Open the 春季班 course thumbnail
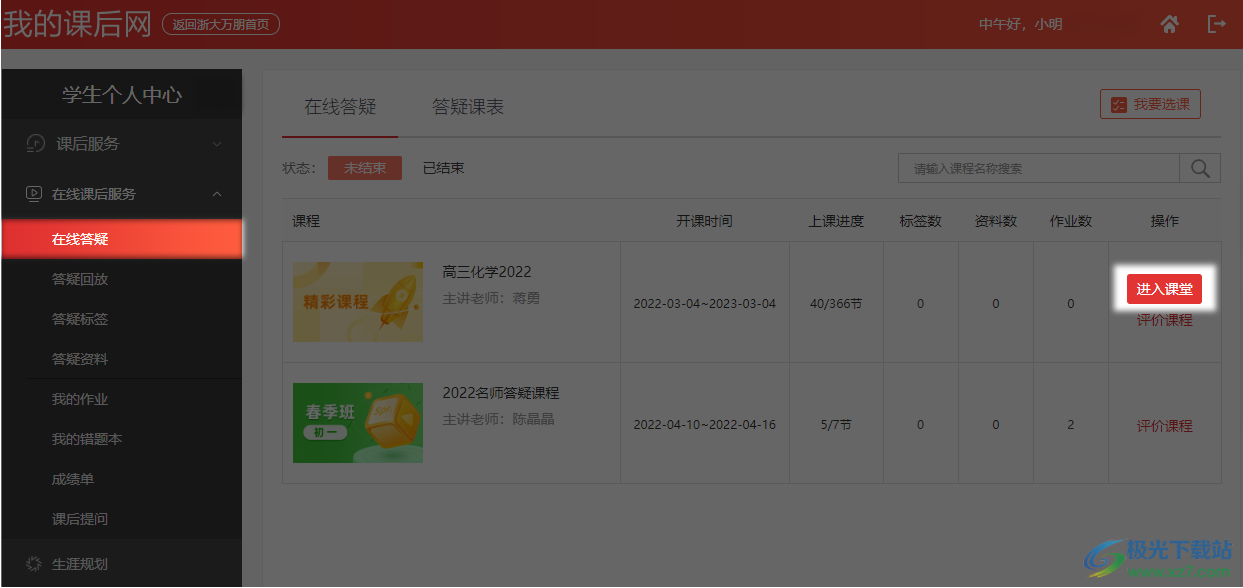Screen dimensions: 1243x588 point(358,423)
